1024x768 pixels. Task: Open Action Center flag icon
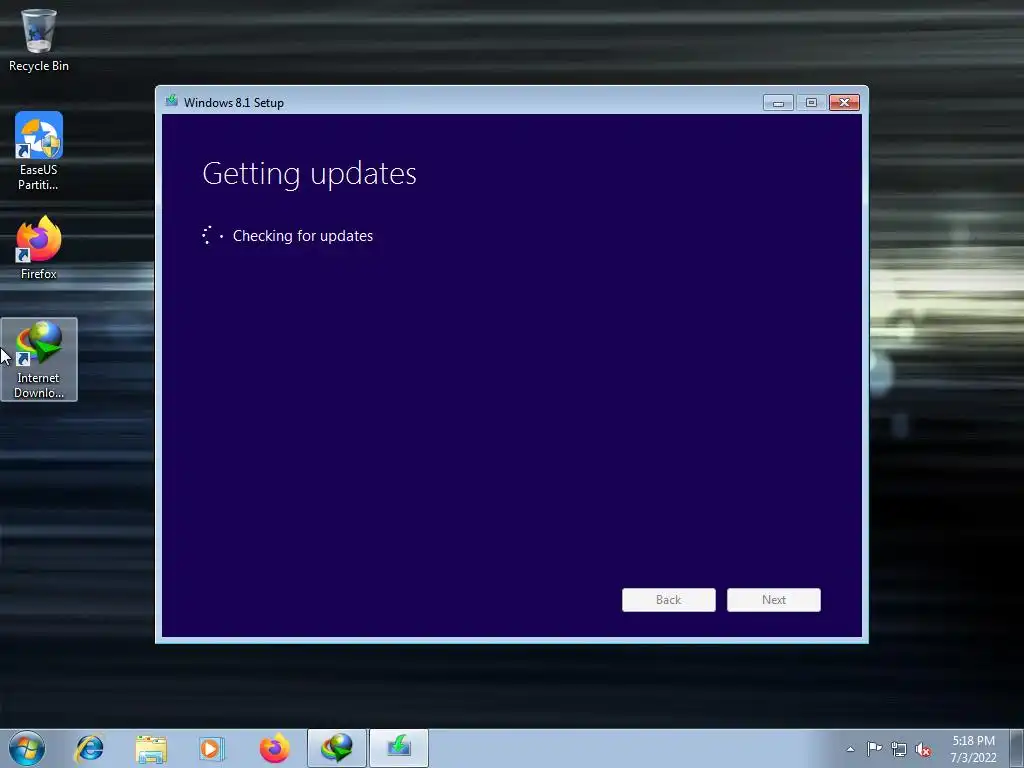pos(874,749)
